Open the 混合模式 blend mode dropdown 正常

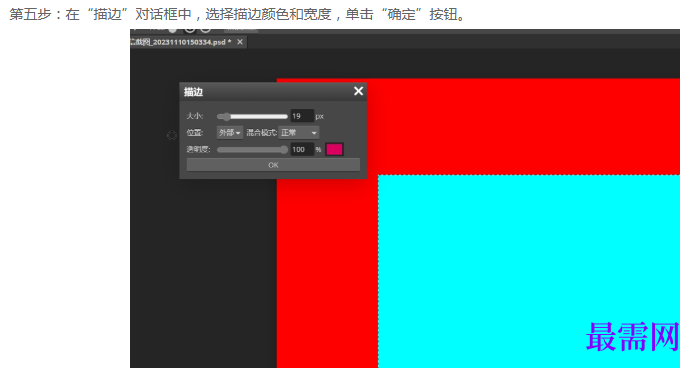(299, 133)
